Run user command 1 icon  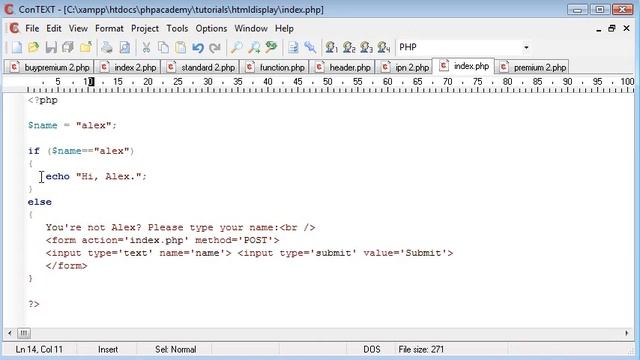[331, 47]
